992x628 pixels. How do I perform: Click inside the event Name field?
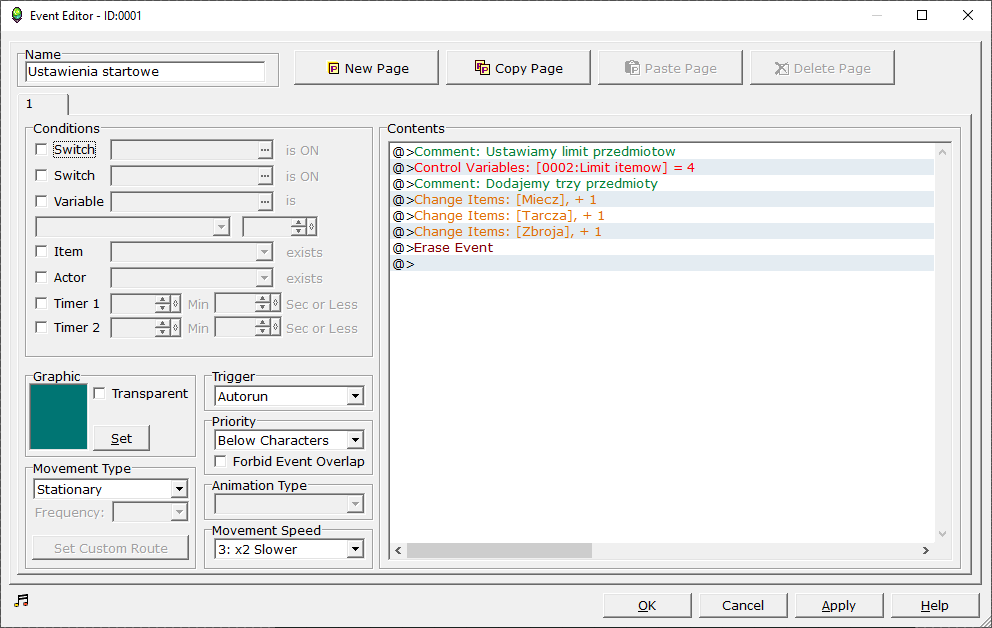click(145, 71)
